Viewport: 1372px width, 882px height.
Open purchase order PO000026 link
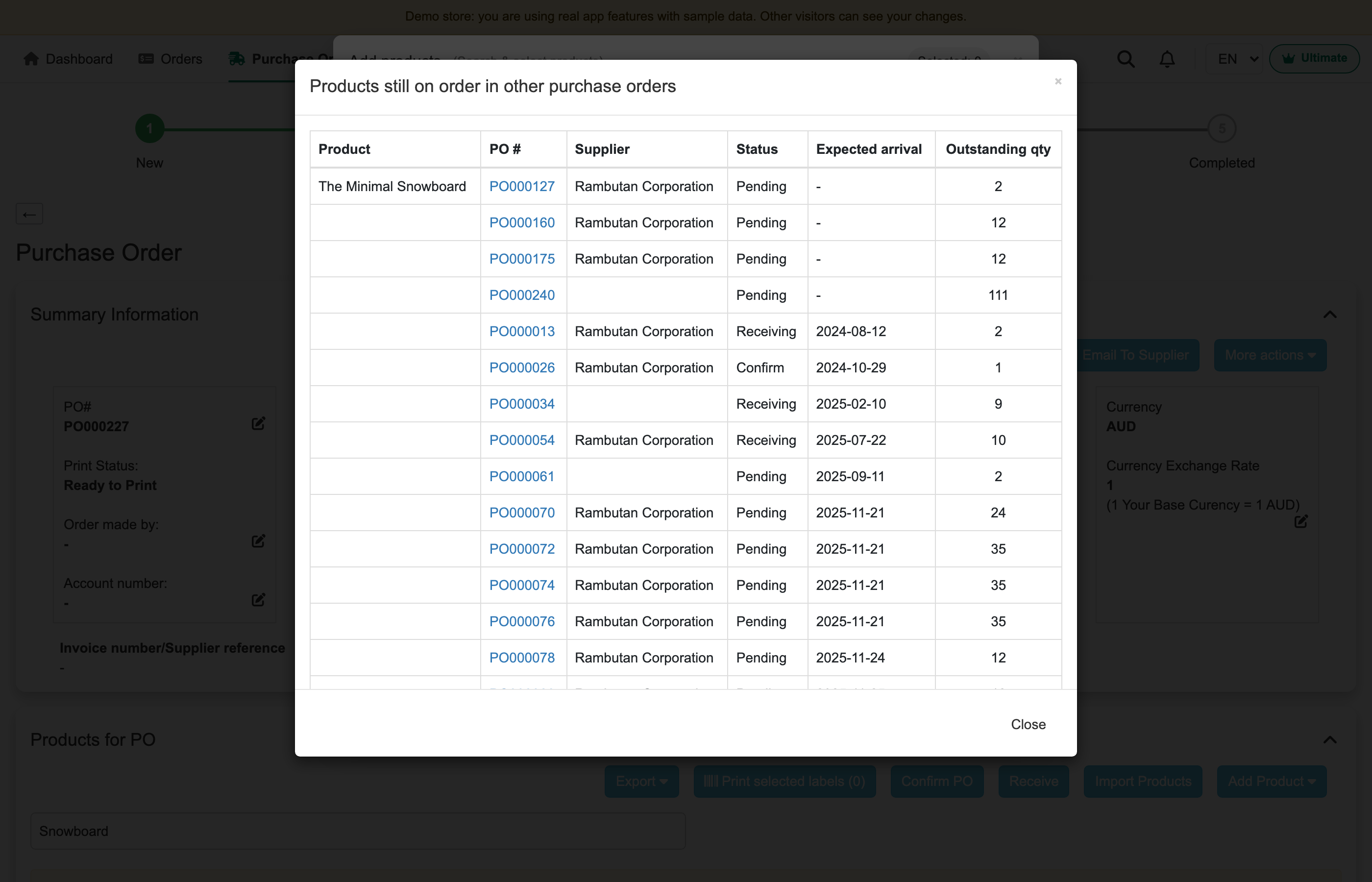(522, 367)
